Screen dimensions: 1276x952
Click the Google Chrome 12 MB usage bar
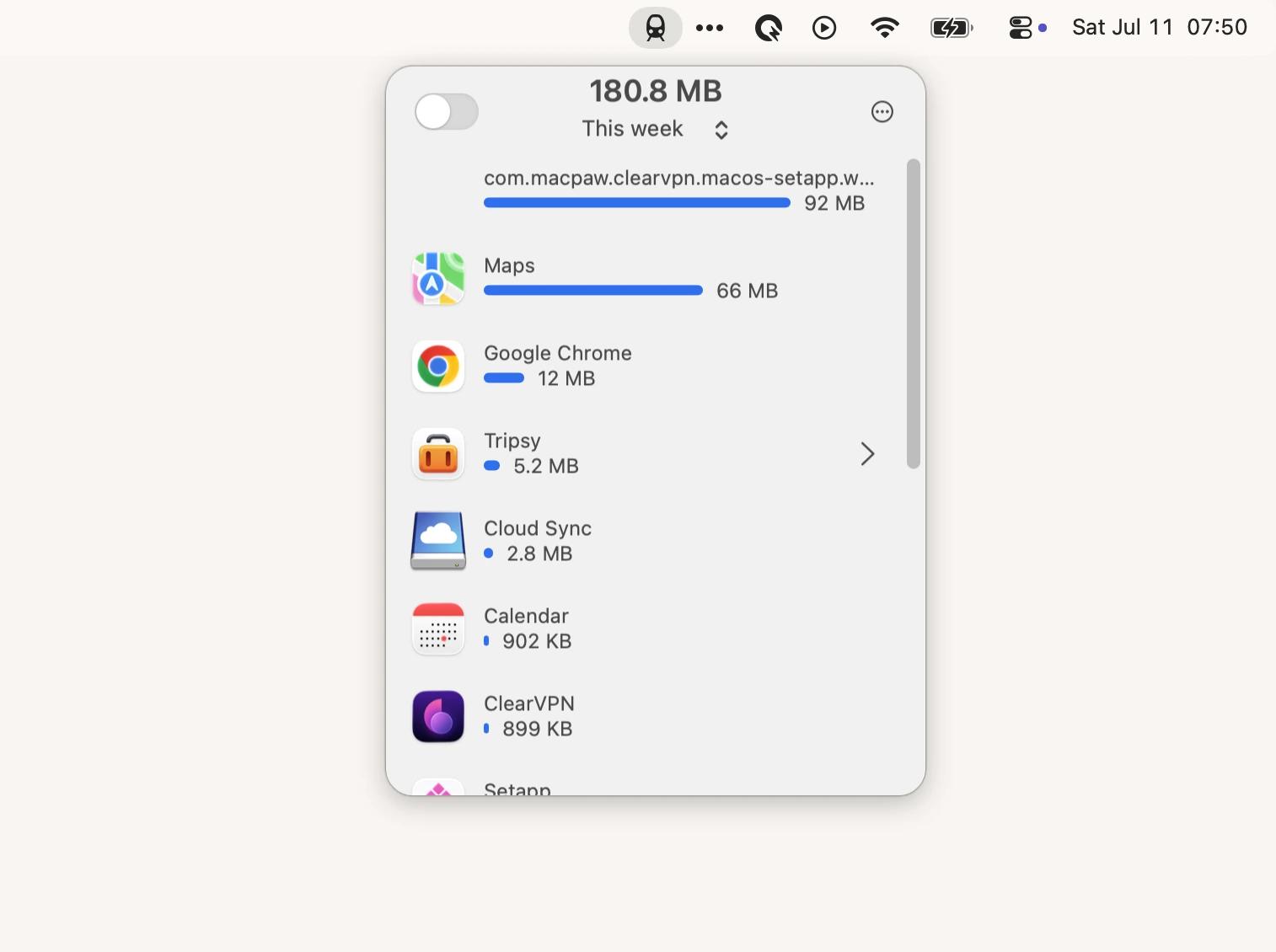(504, 378)
